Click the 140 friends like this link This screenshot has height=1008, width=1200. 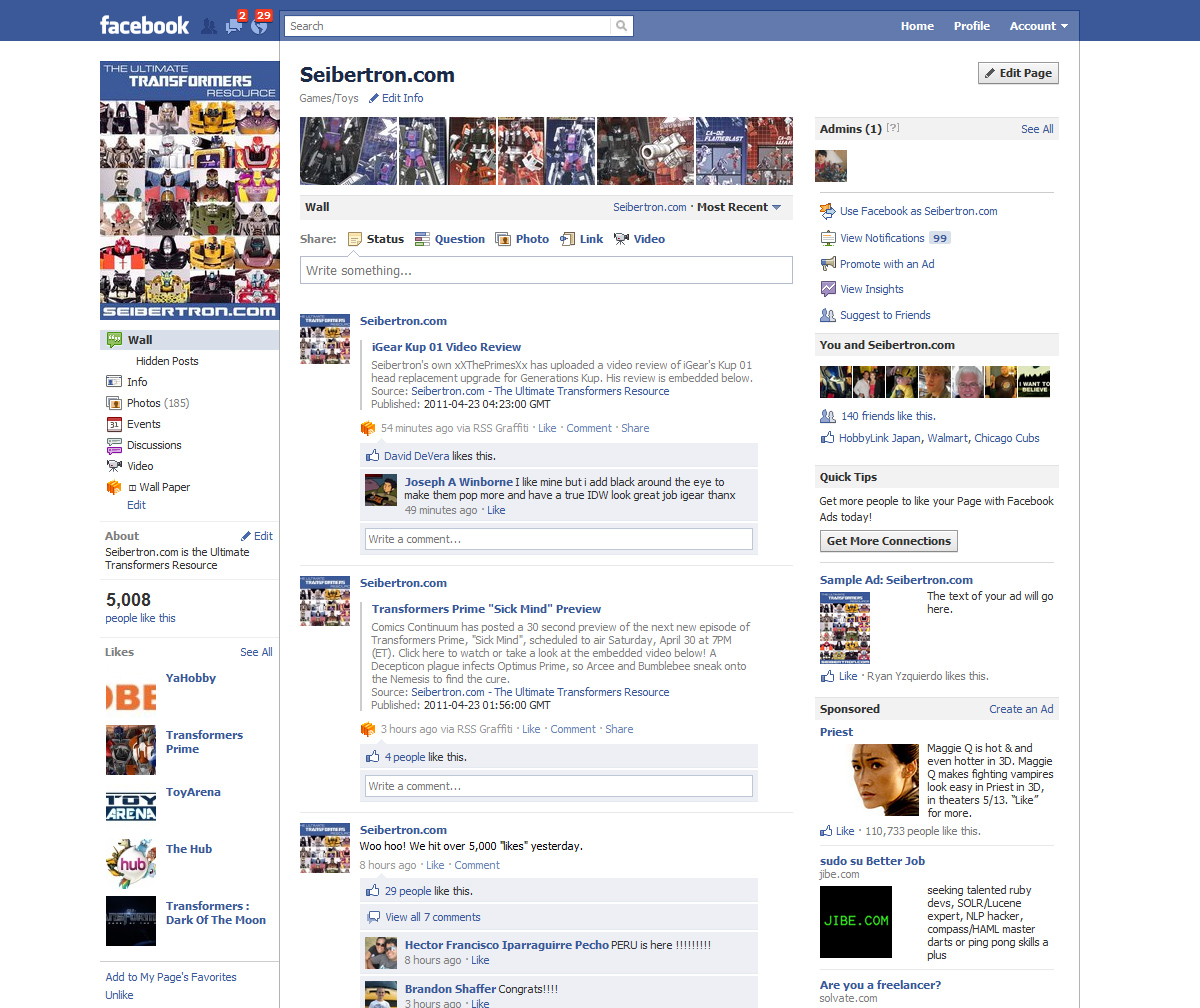888,416
